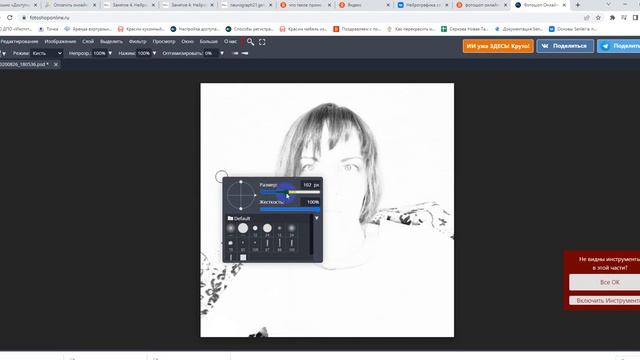Click the magnifier search icon in menu bar
This screenshot has width=640, height=360.
click(250, 42)
